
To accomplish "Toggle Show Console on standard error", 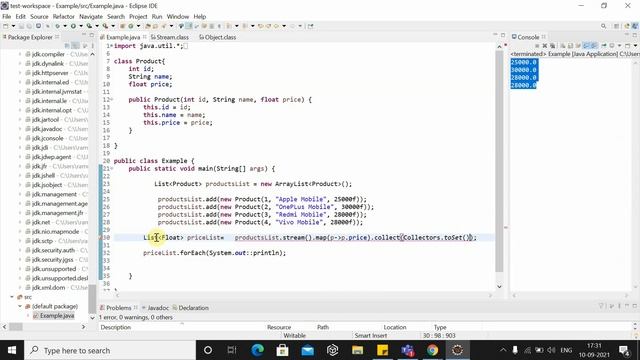I will coord(594,46).
